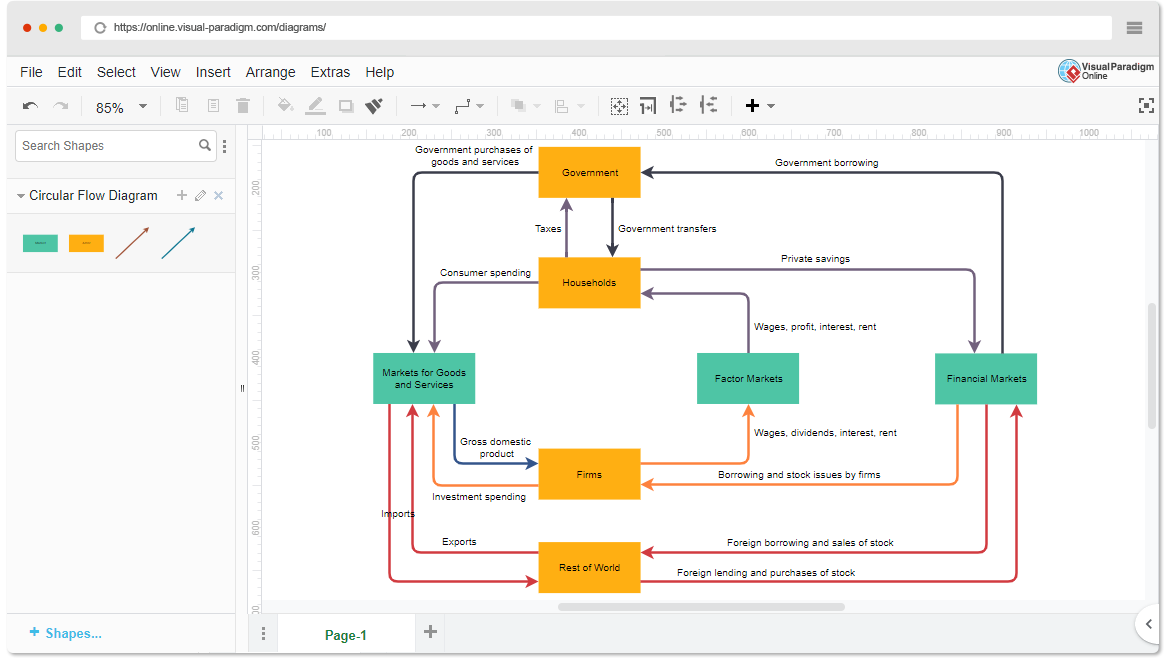Add shape to Circular Flow Diagram palette
Image resolution: width=1170 pixels, height=665 pixels.
pos(182,196)
